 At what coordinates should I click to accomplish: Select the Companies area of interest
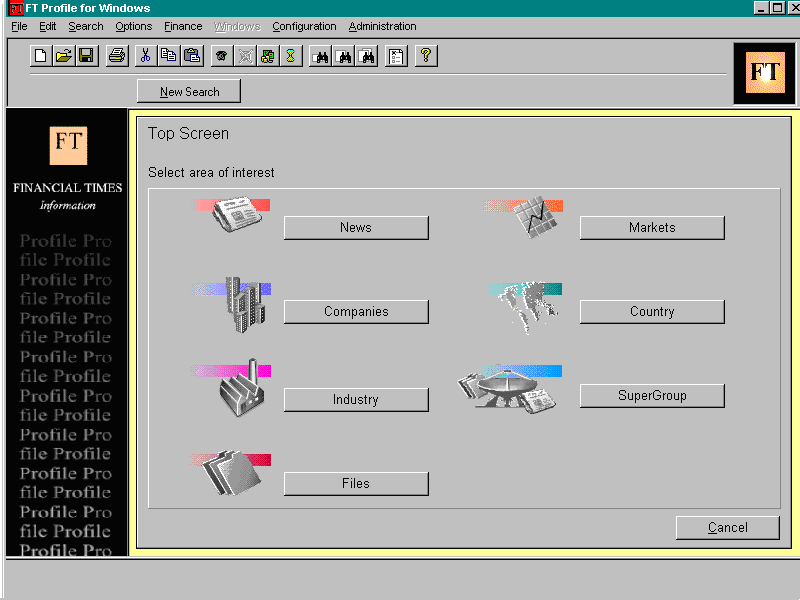(356, 311)
